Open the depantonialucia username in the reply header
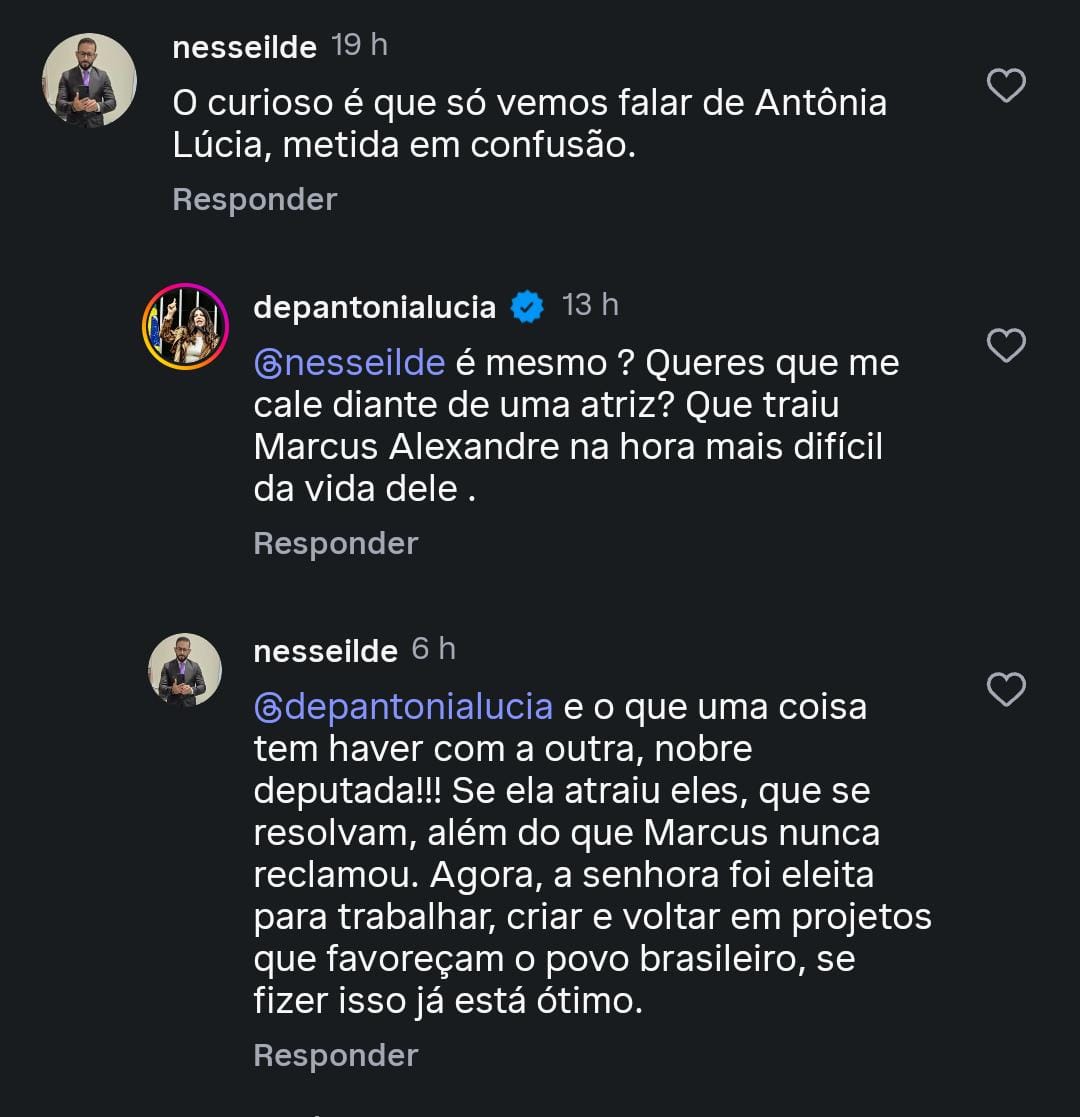This screenshot has width=1080, height=1117. (374, 307)
